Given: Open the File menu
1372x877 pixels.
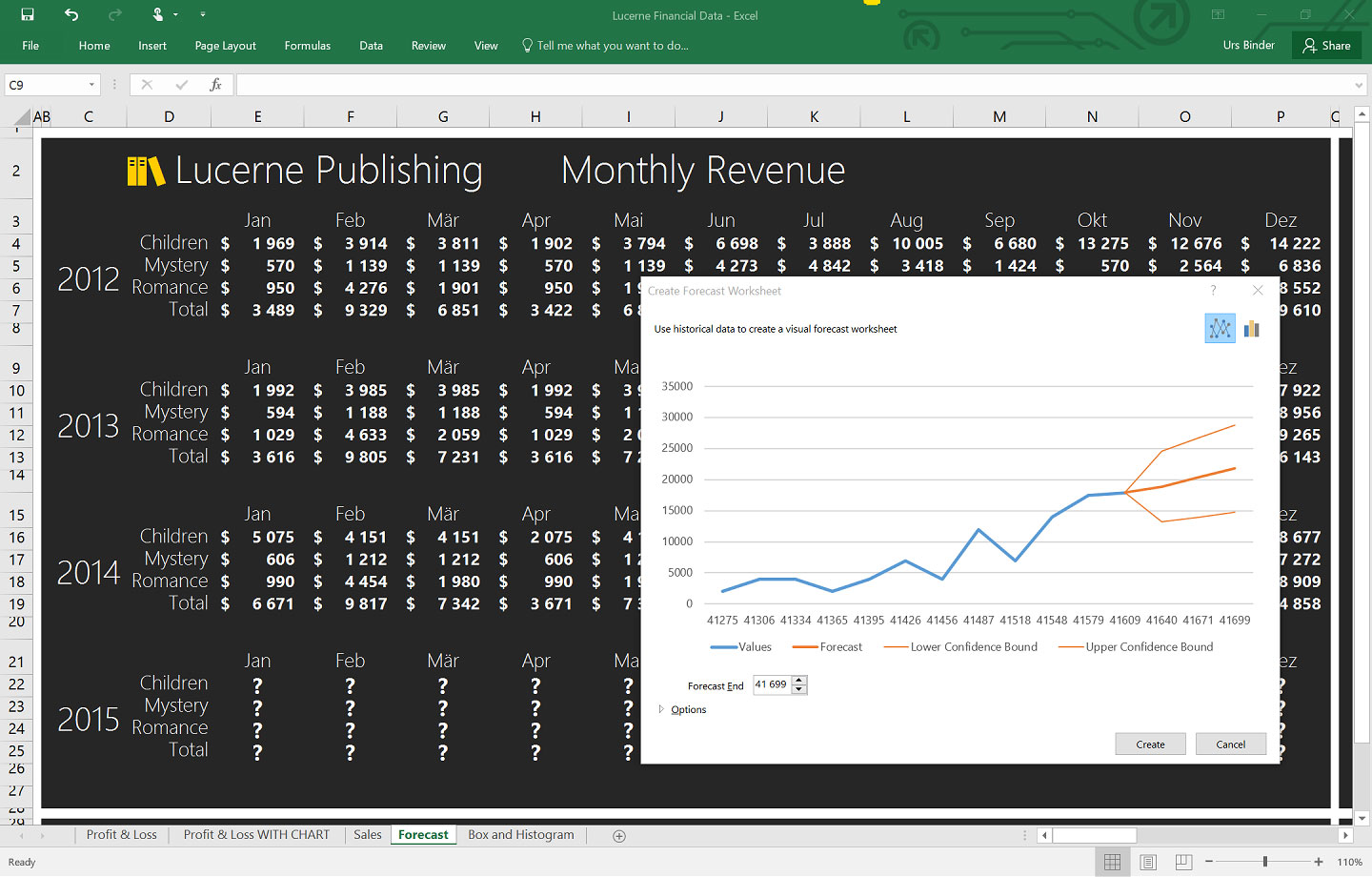Looking at the screenshot, I should click(x=30, y=46).
